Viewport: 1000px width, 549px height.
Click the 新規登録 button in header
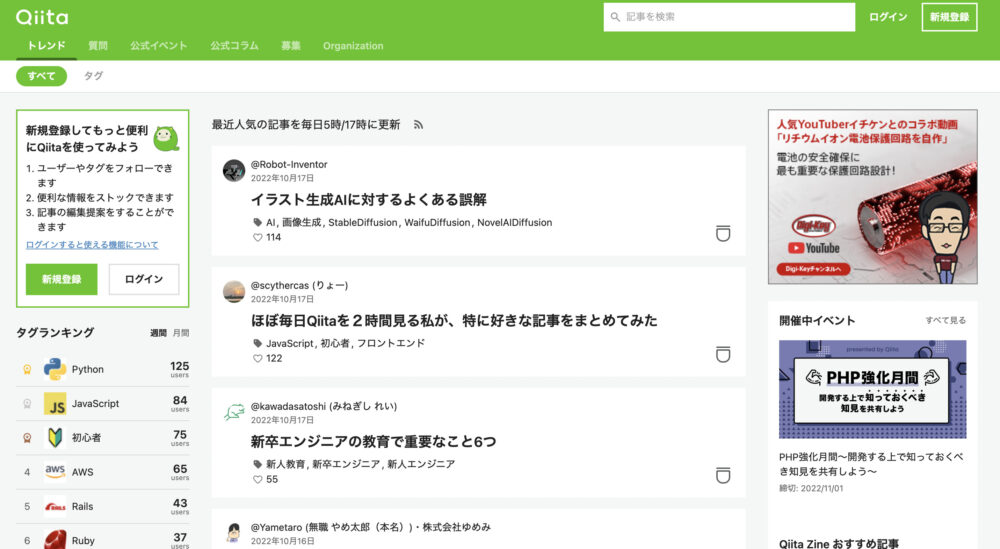tap(948, 17)
